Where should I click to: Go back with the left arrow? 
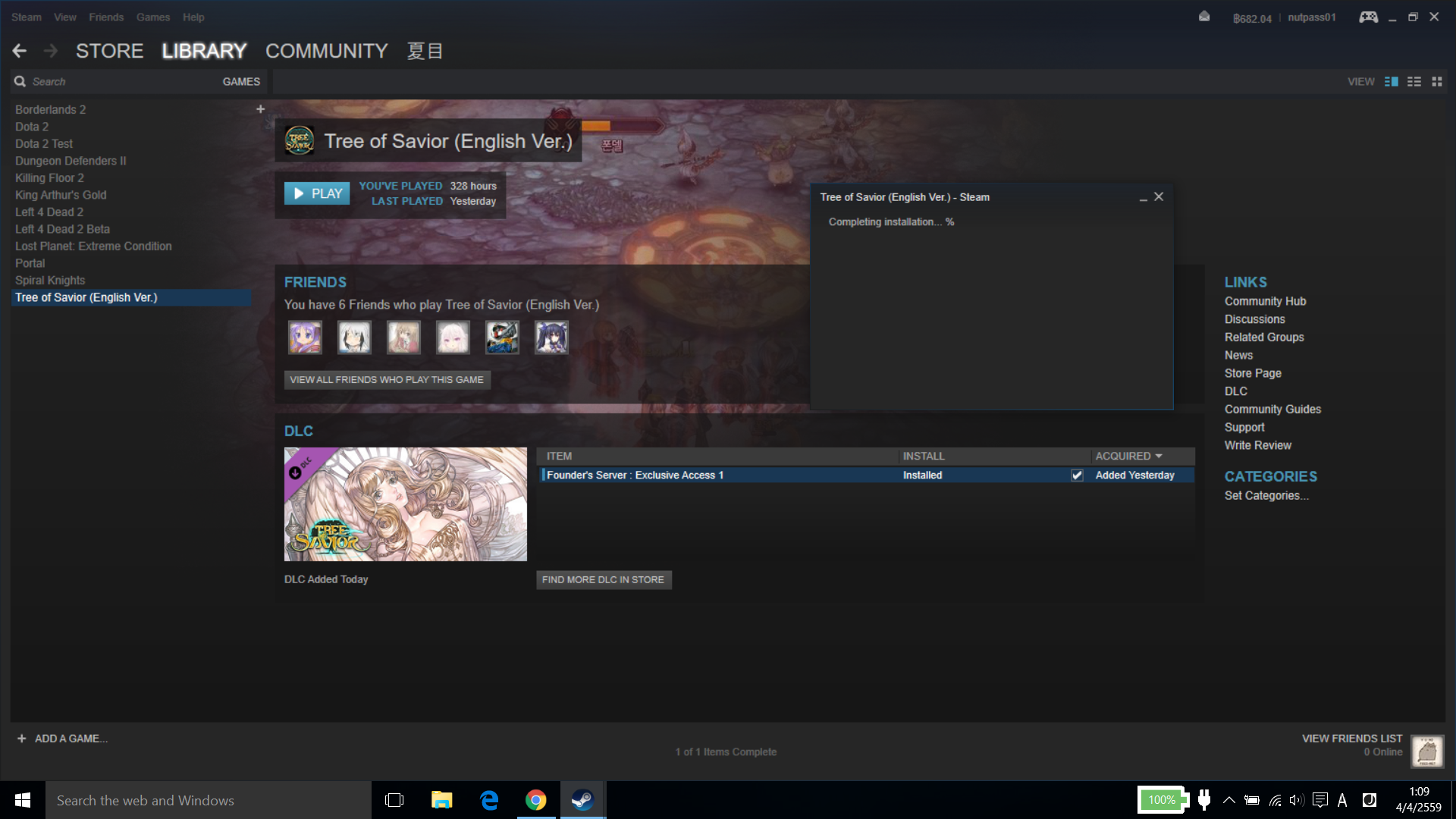click(20, 51)
